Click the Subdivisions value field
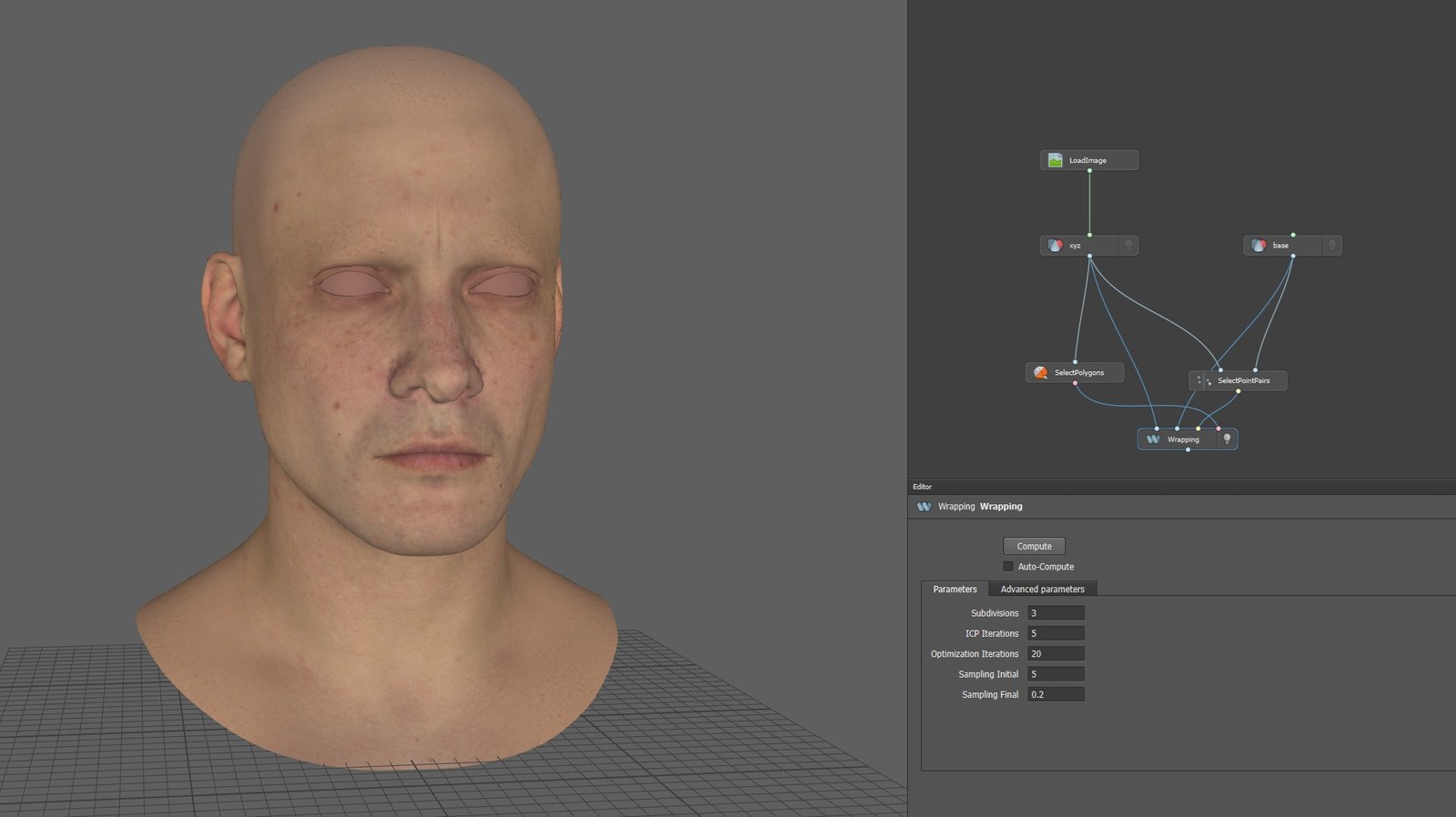The image size is (1456, 817). 1056,613
